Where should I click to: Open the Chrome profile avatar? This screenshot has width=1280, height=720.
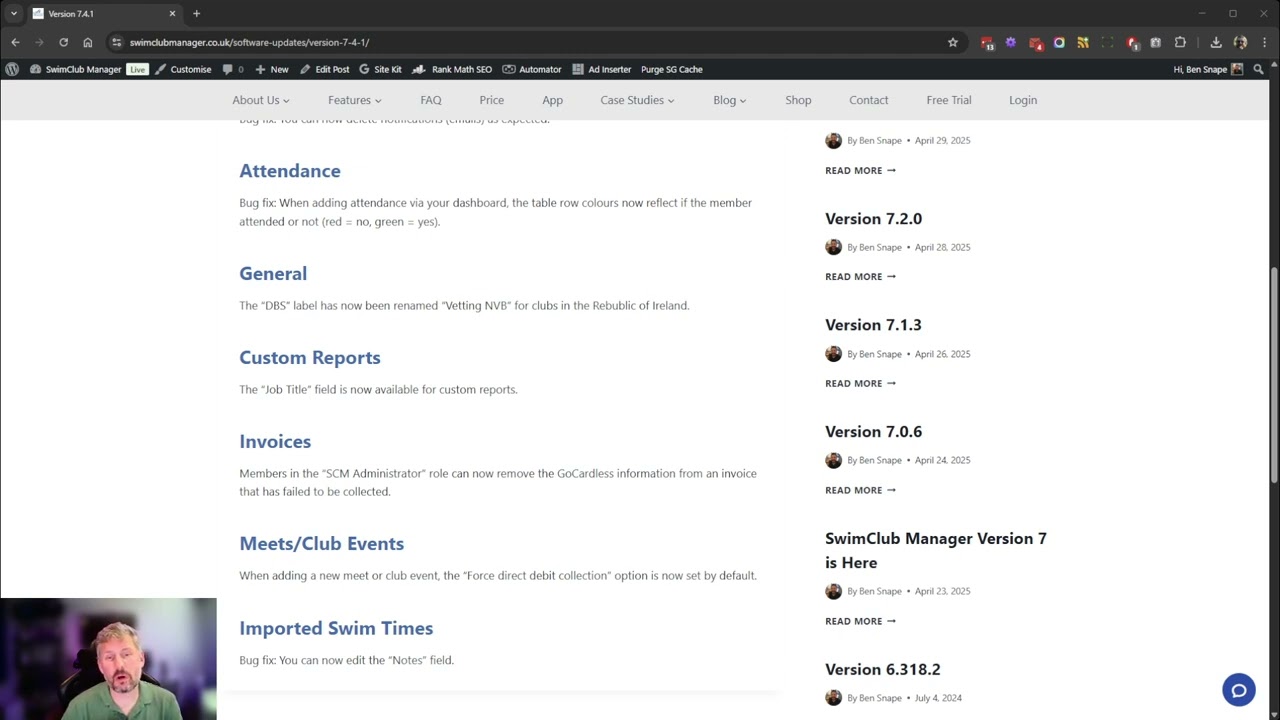click(1240, 42)
